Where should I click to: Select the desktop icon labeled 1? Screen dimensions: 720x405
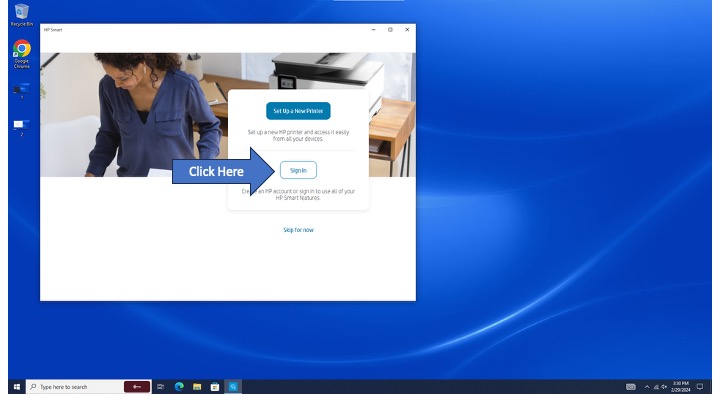pyautogui.click(x=22, y=90)
